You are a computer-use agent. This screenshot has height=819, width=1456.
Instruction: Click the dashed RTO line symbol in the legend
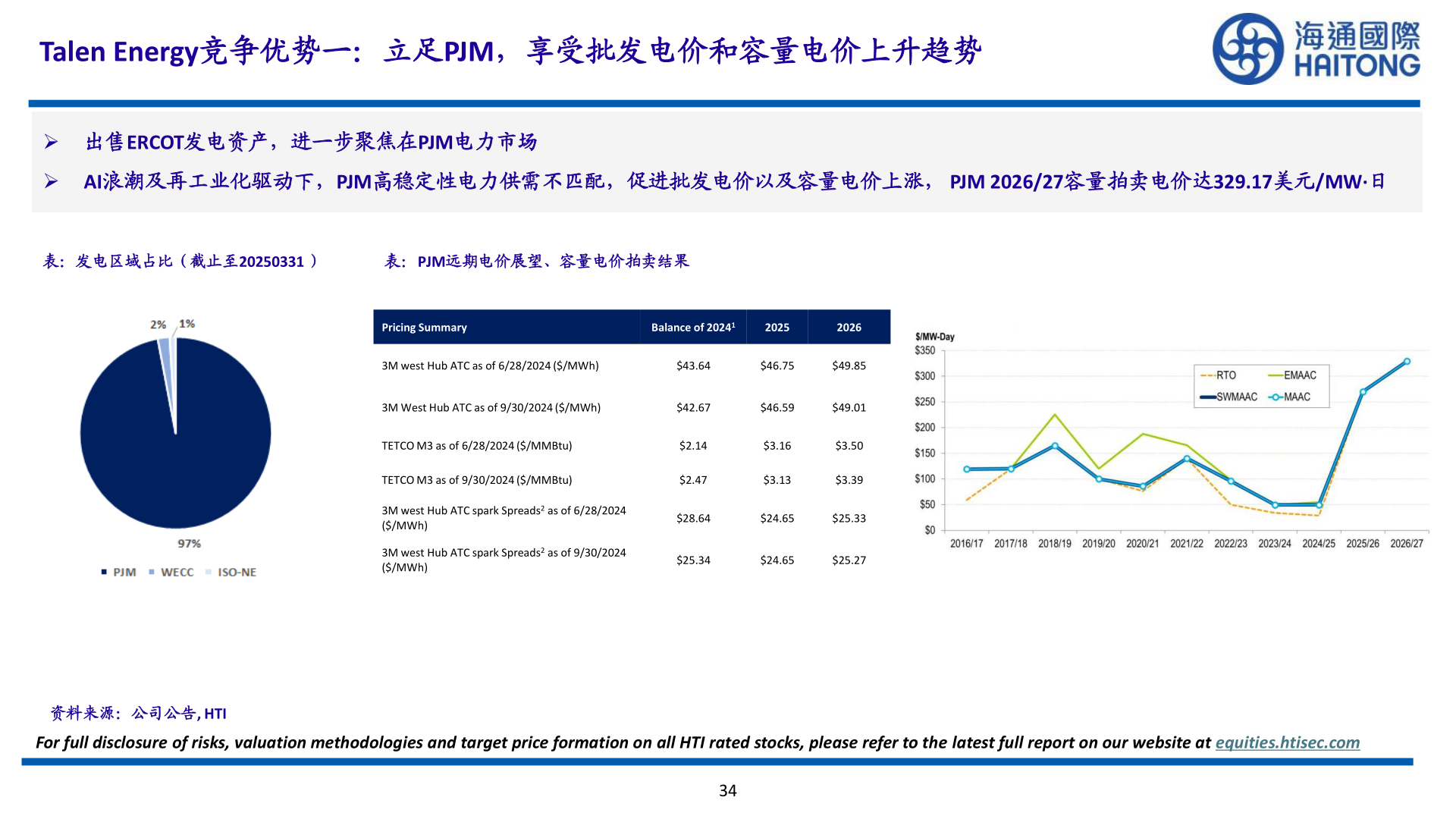[1208, 375]
